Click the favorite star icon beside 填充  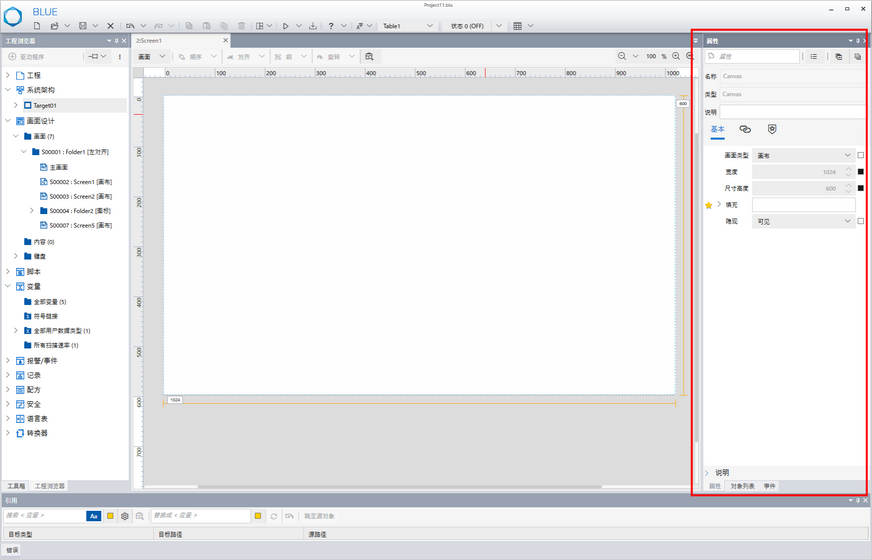[x=709, y=205]
